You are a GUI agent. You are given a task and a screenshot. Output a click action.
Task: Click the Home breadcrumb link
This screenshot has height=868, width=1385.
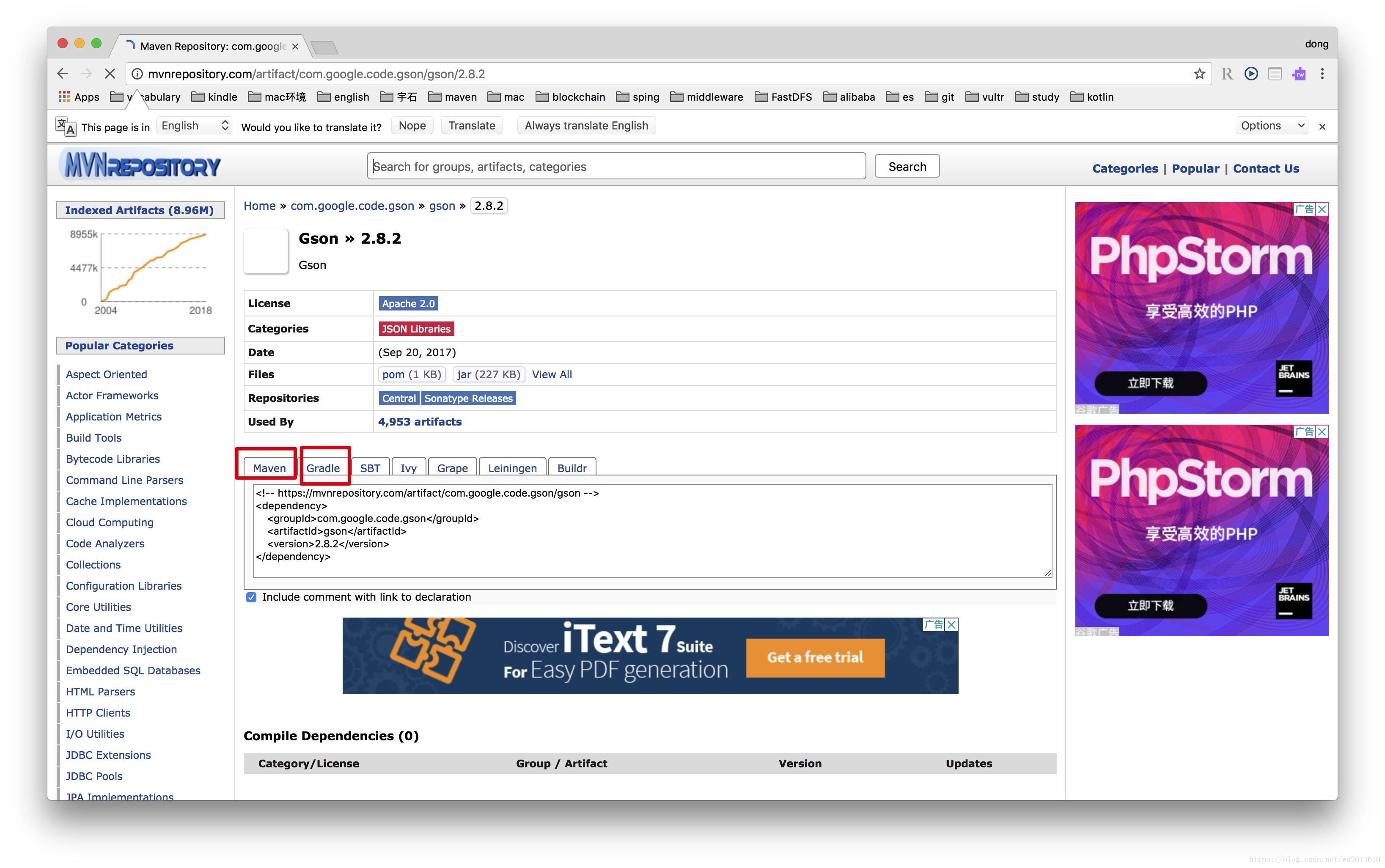(259, 206)
